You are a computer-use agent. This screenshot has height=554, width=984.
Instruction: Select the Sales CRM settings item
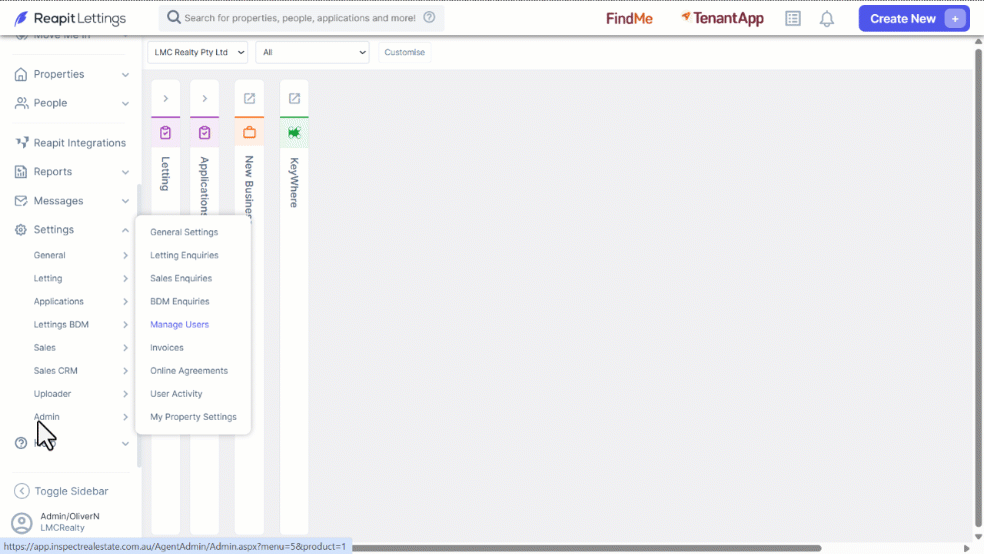tap(56, 371)
